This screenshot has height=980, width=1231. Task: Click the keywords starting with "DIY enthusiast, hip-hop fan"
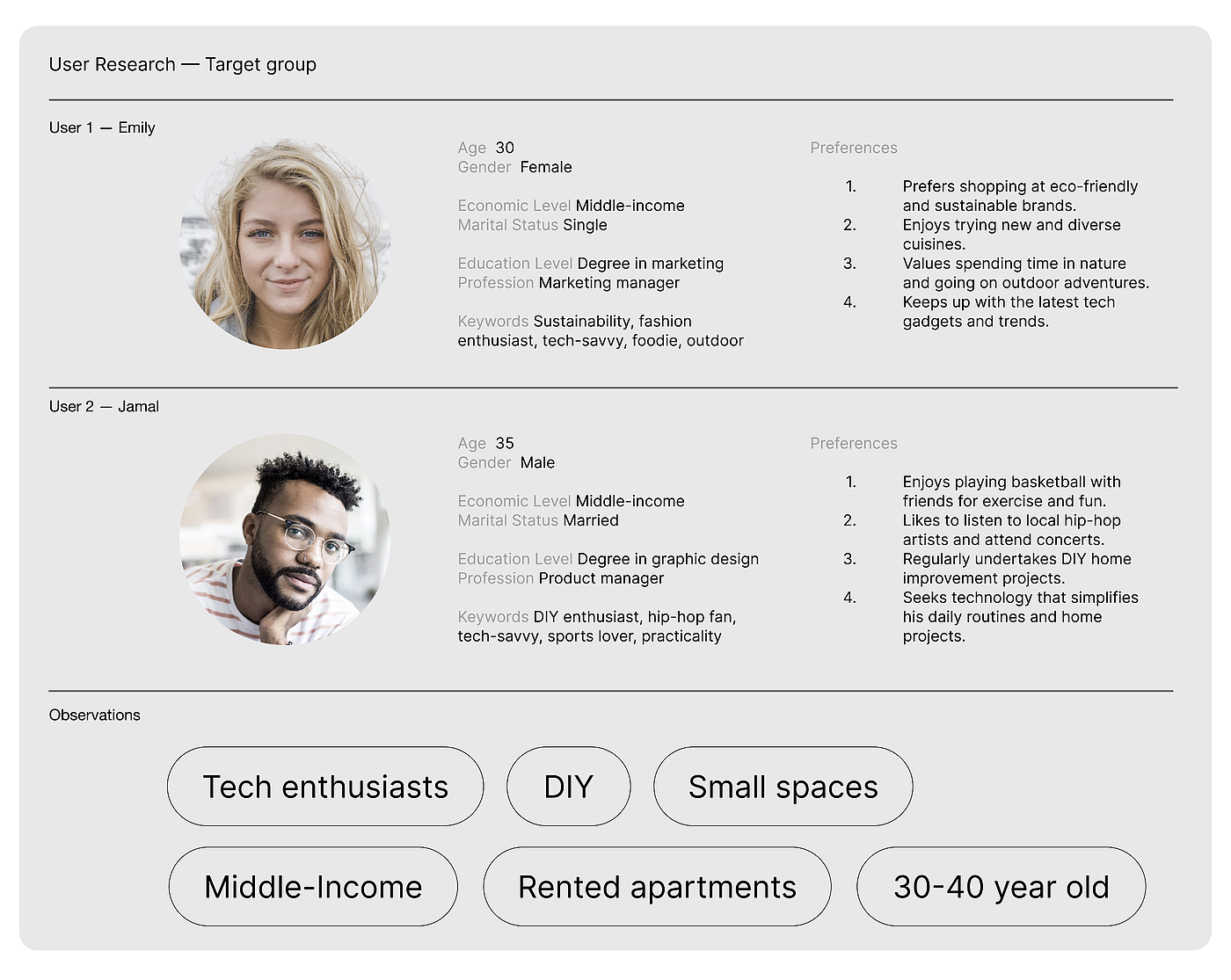click(597, 627)
